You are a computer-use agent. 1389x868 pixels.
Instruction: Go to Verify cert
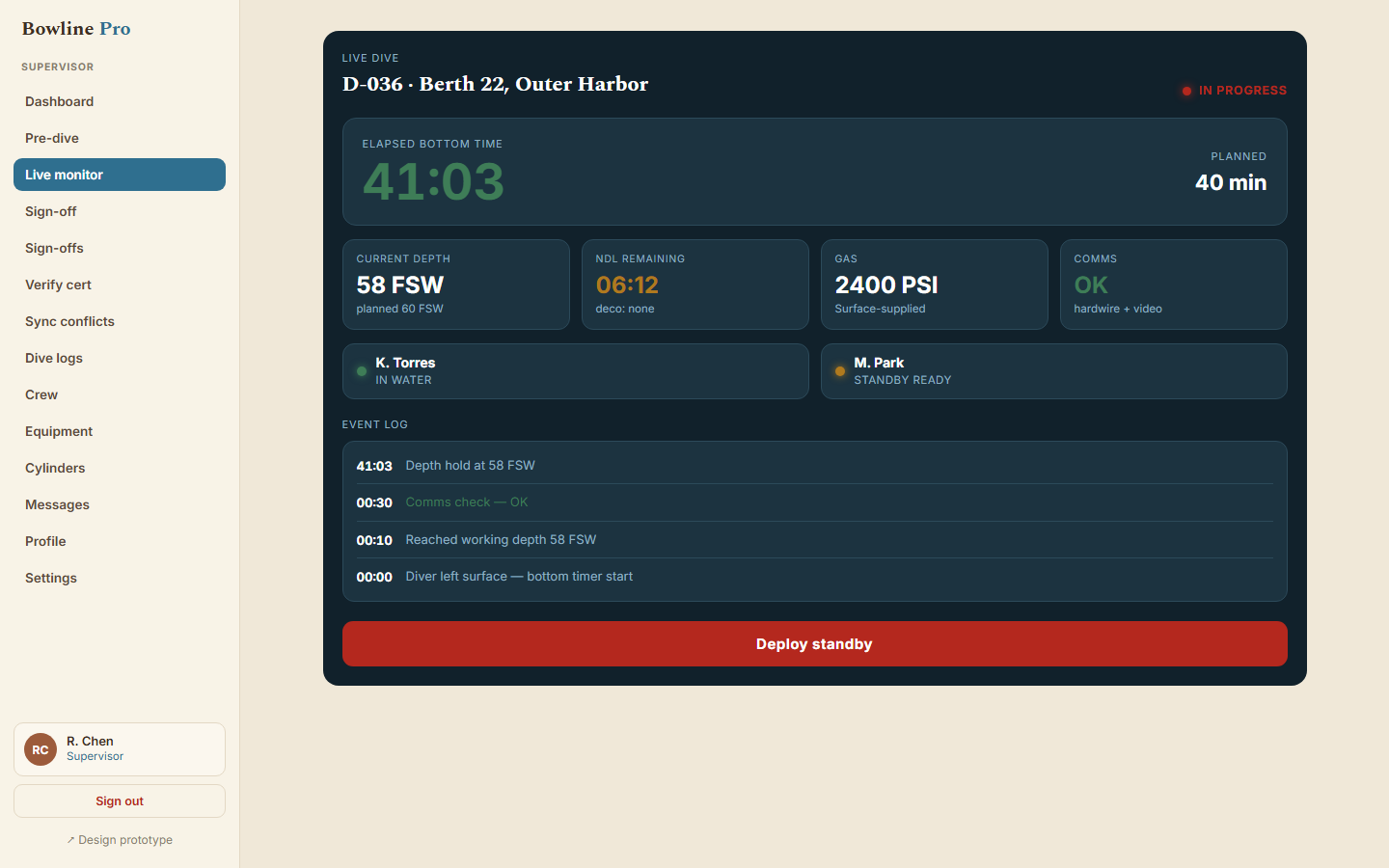[120, 285]
